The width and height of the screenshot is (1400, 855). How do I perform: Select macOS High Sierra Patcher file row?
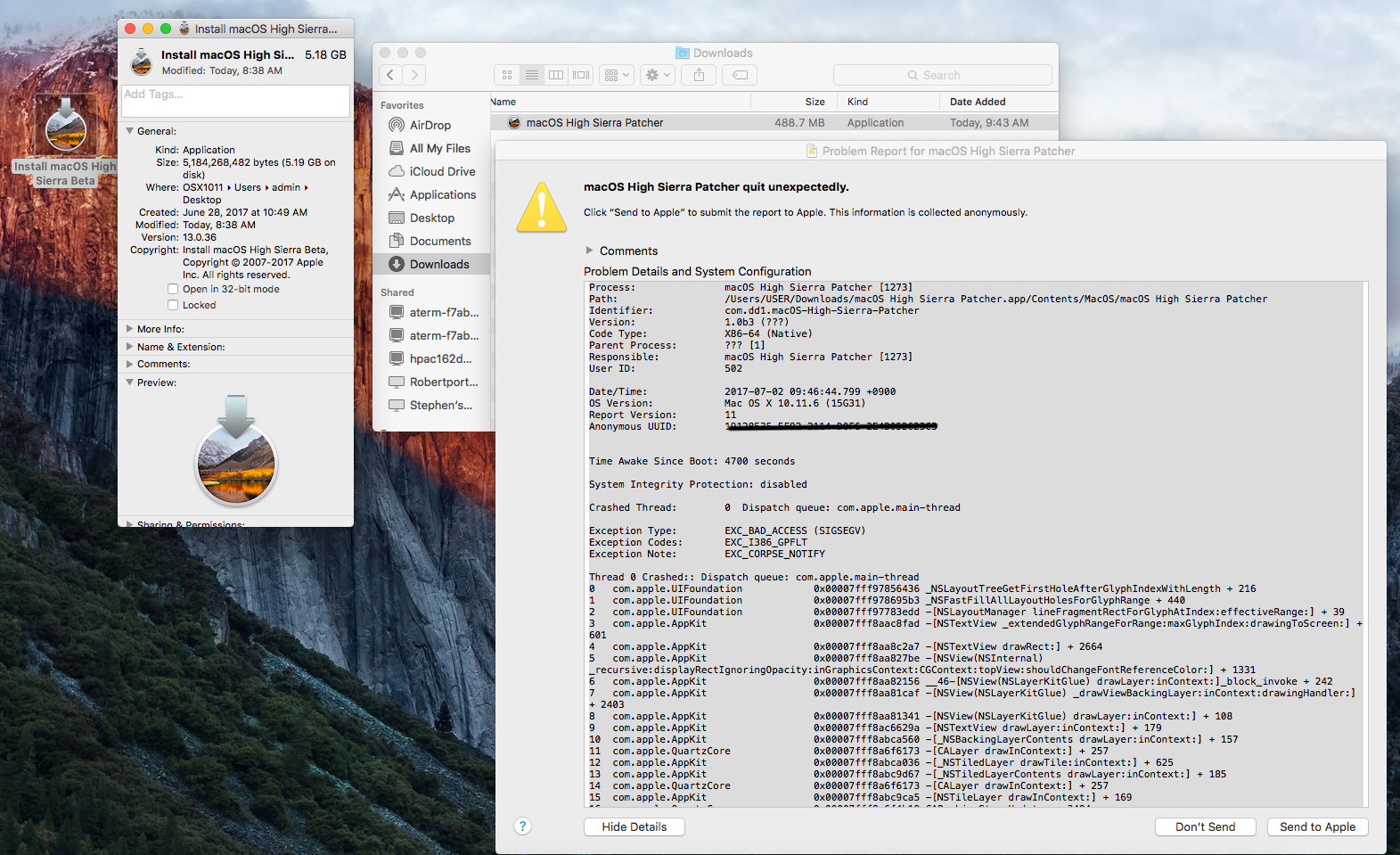(774, 122)
